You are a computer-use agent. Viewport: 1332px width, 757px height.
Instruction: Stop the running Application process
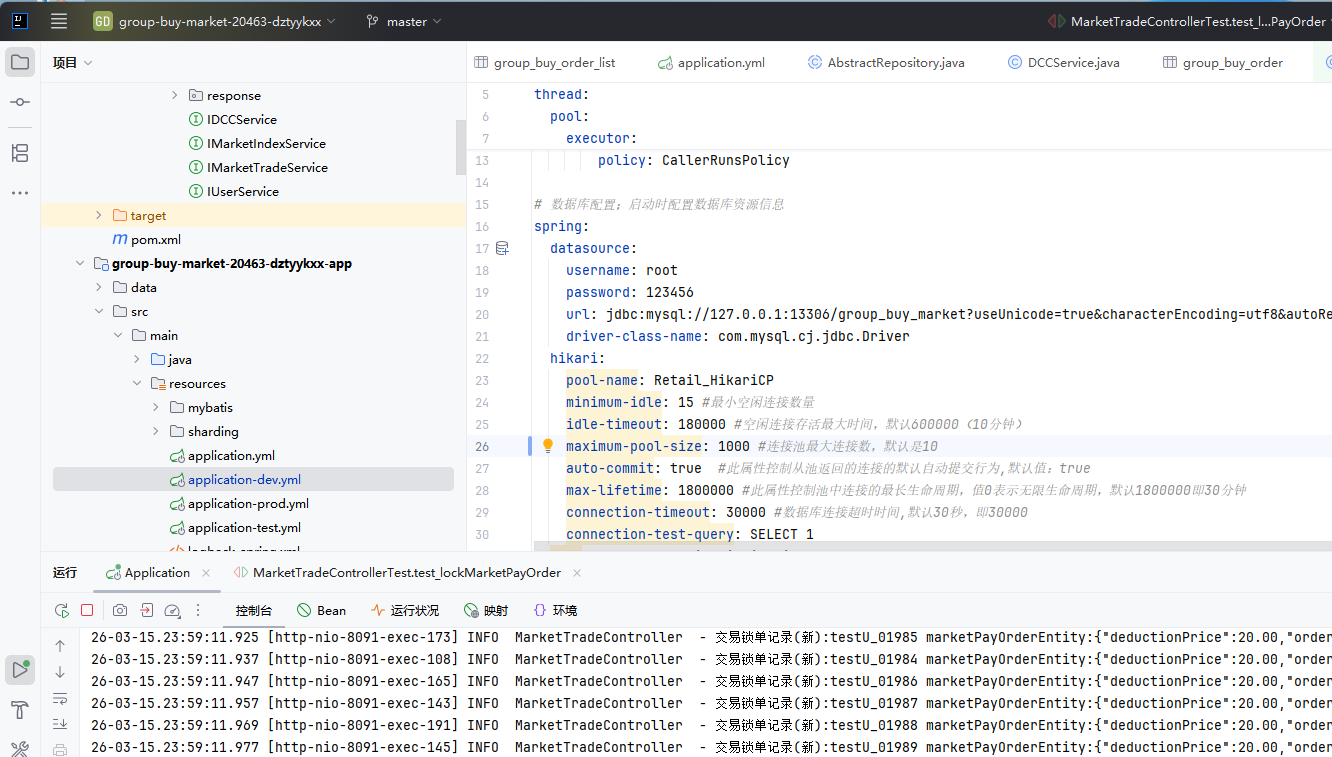[87, 610]
